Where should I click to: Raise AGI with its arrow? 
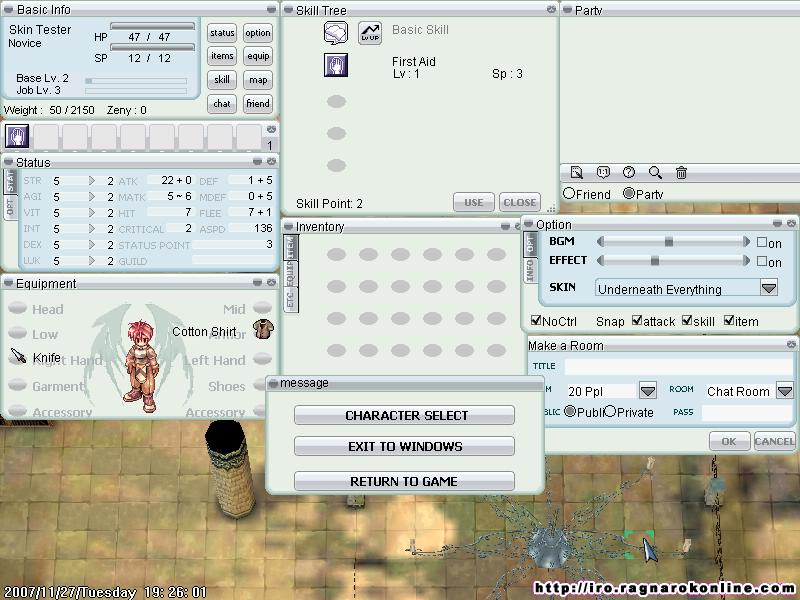pyautogui.click(x=92, y=196)
